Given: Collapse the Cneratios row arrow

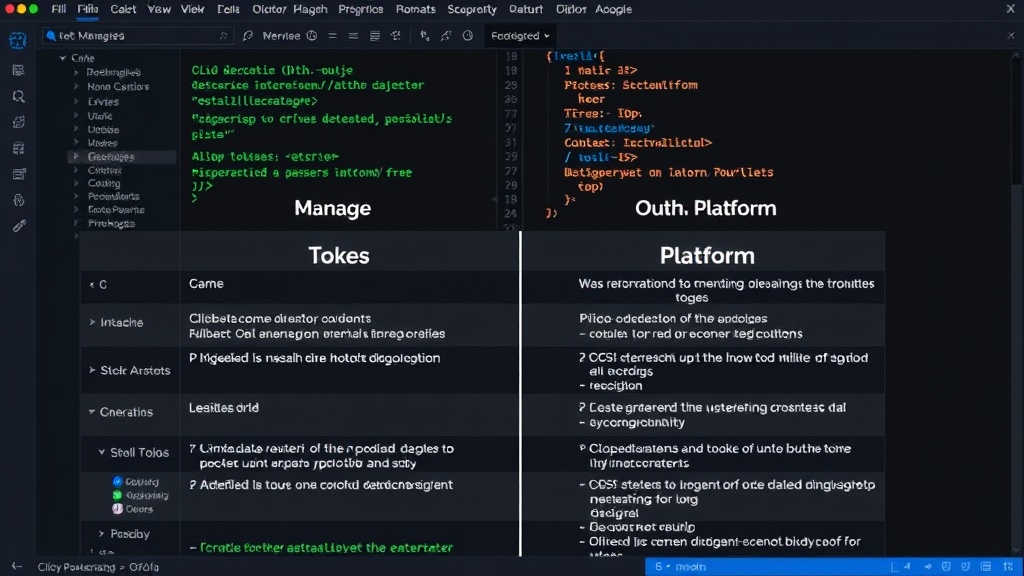Looking at the screenshot, I should 91,412.
